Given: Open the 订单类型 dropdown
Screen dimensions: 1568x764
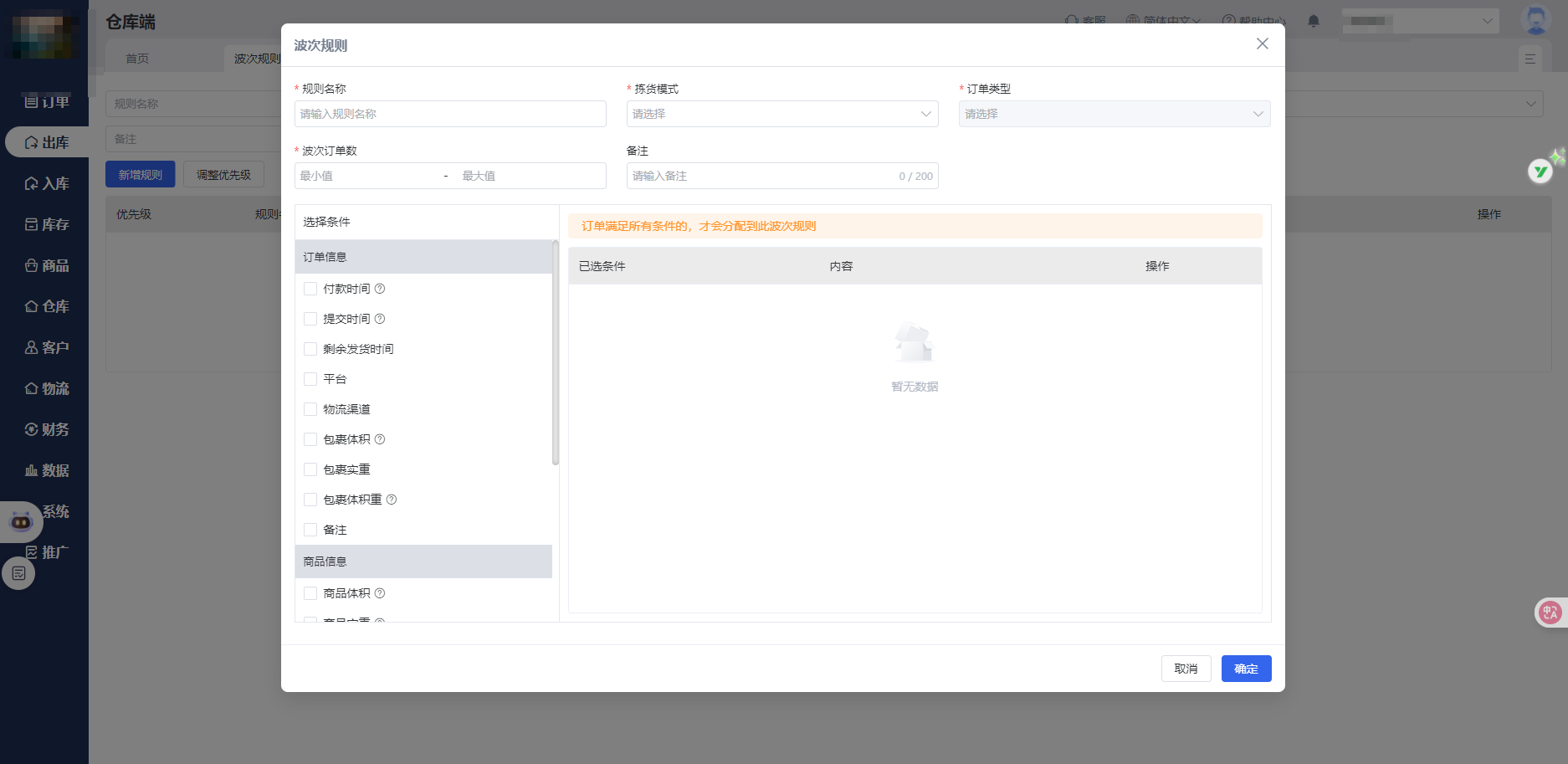Looking at the screenshot, I should pyautogui.click(x=1115, y=114).
